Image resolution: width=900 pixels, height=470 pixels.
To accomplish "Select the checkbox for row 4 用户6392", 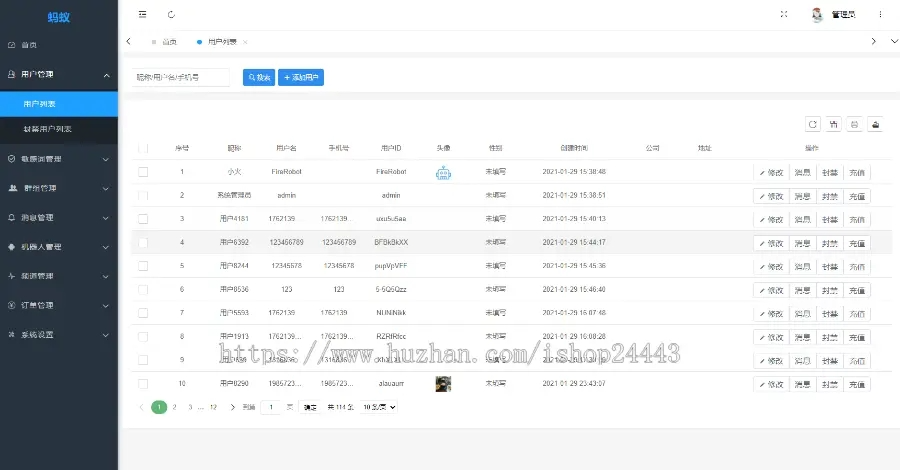I will (143, 242).
